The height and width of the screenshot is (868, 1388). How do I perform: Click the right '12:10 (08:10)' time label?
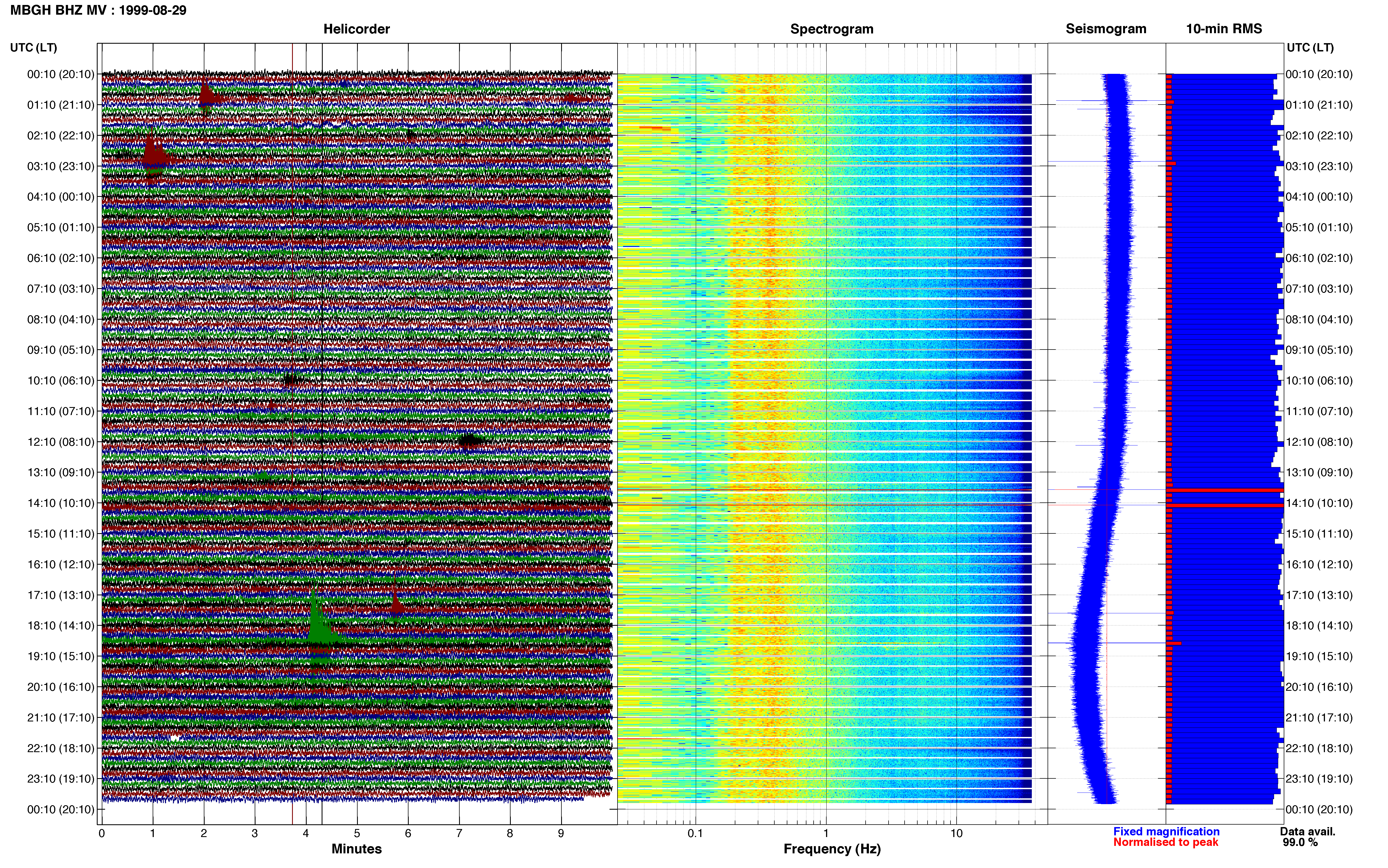pos(1319,442)
